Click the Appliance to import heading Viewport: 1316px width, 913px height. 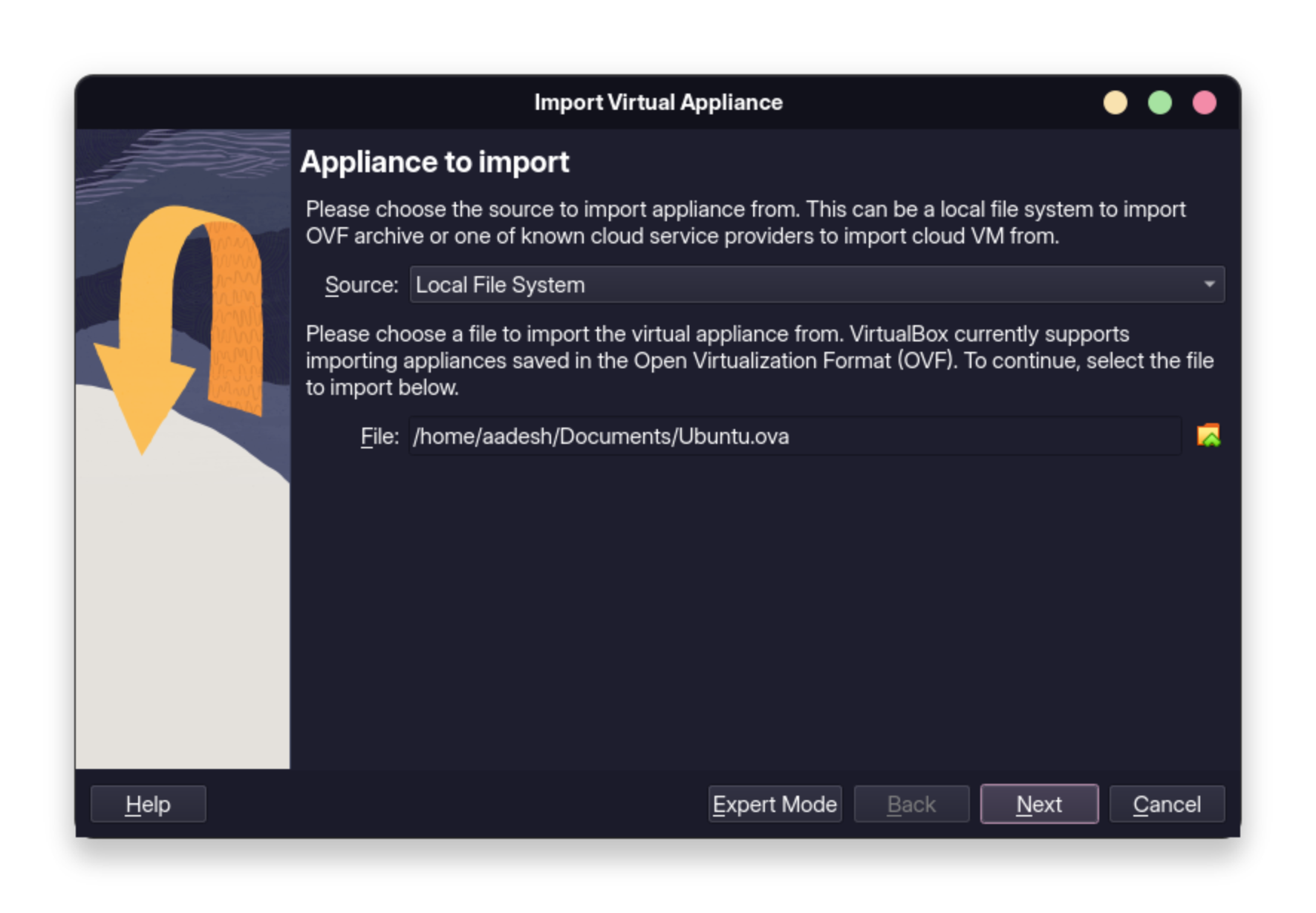pyautogui.click(x=435, y=161)
